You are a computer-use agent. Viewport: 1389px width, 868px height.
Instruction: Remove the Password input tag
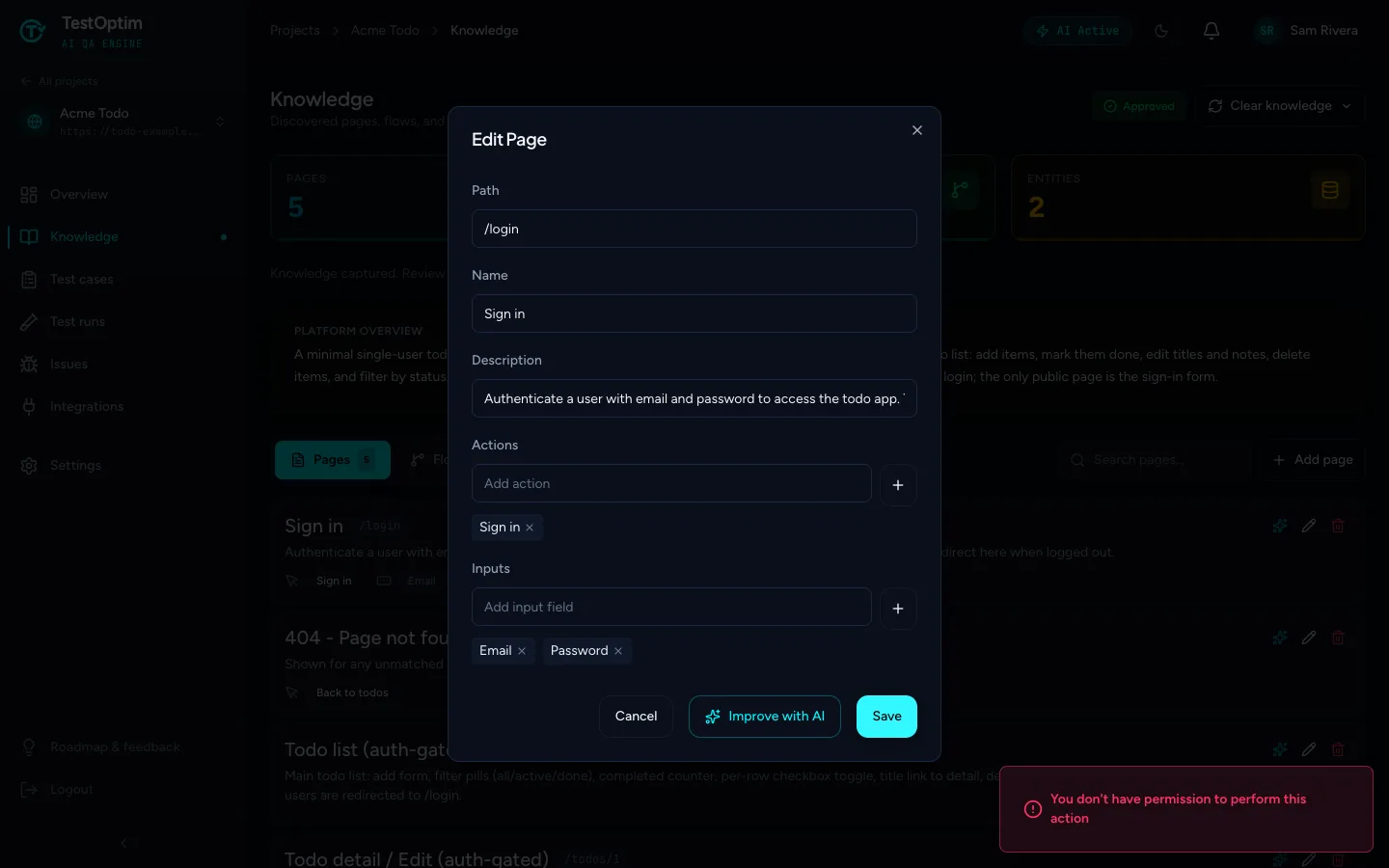click(x=618, y=651)
